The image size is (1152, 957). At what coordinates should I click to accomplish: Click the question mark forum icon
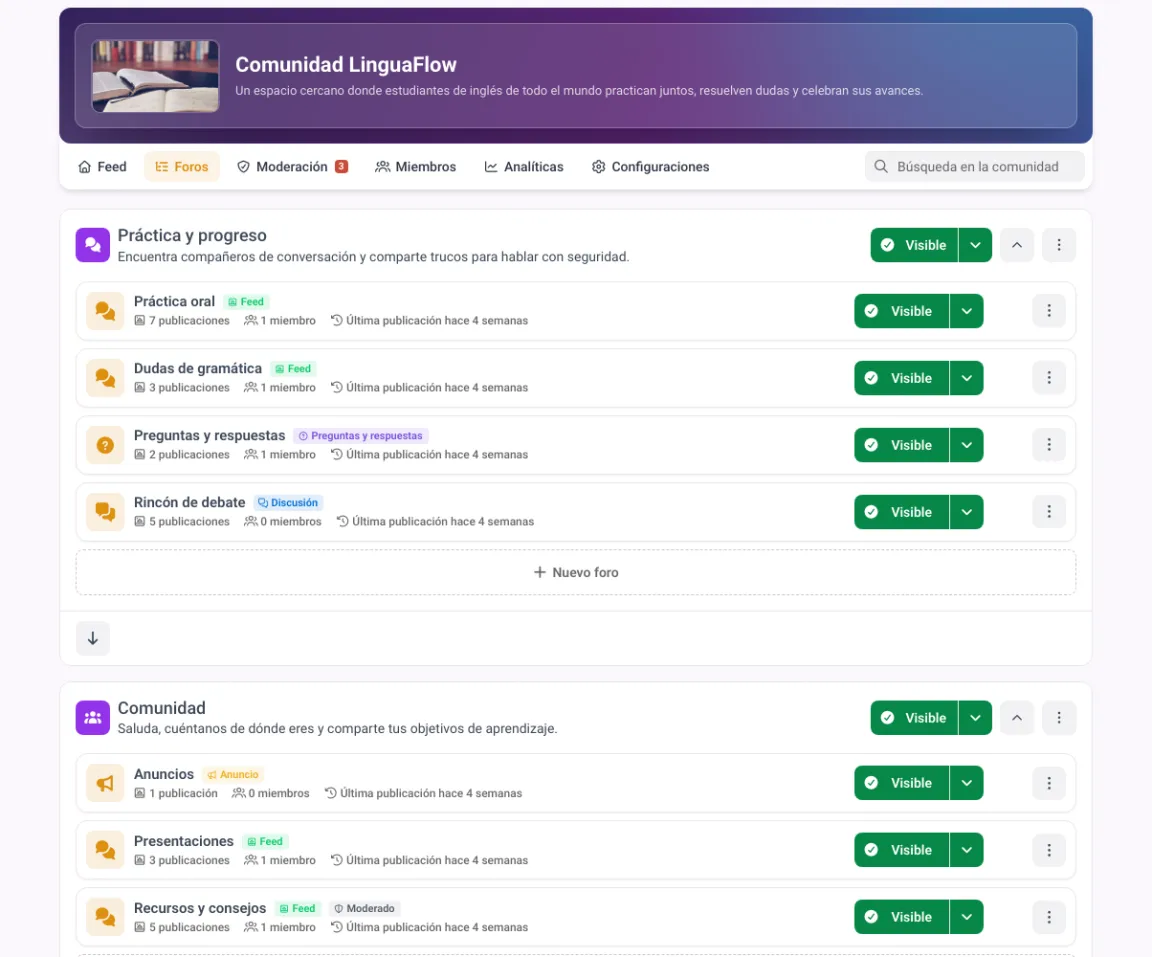[x=105, y=445]
